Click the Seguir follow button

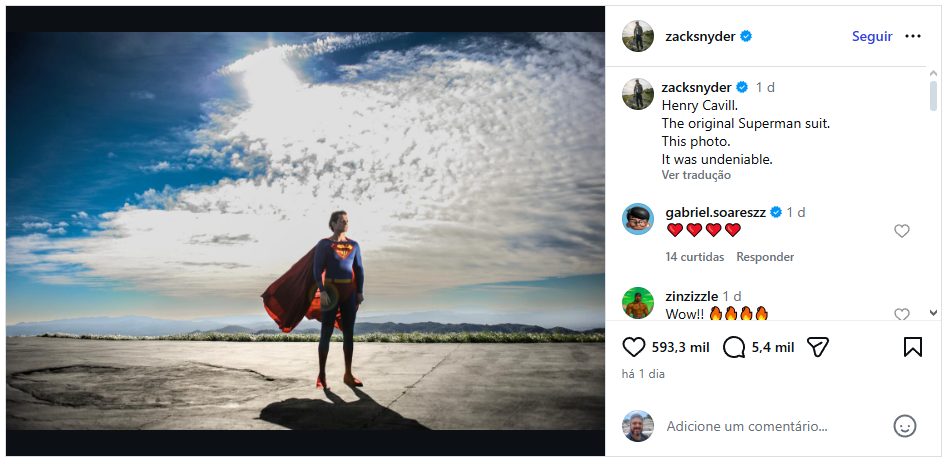(x=872, y=36)
